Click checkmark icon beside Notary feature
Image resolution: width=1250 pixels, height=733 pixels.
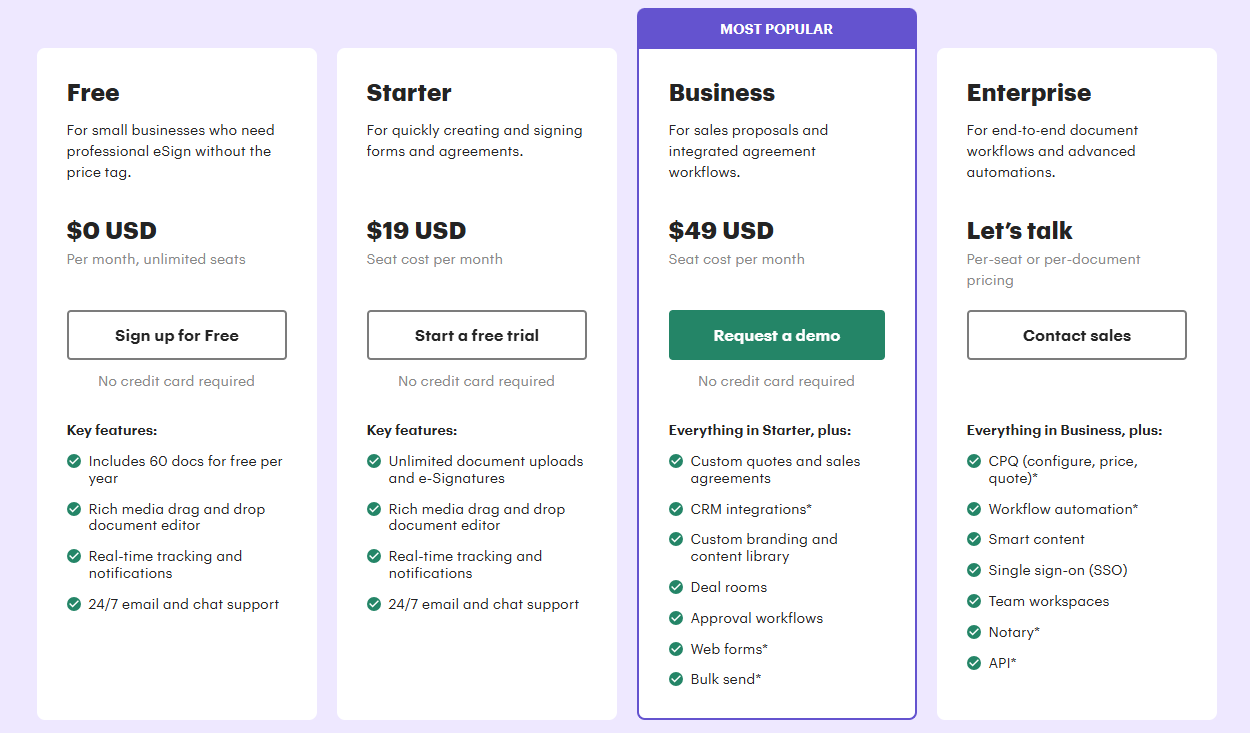point(974,632)
